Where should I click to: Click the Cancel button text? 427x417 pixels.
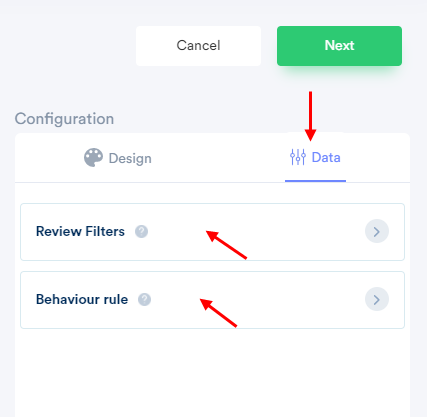198,45
